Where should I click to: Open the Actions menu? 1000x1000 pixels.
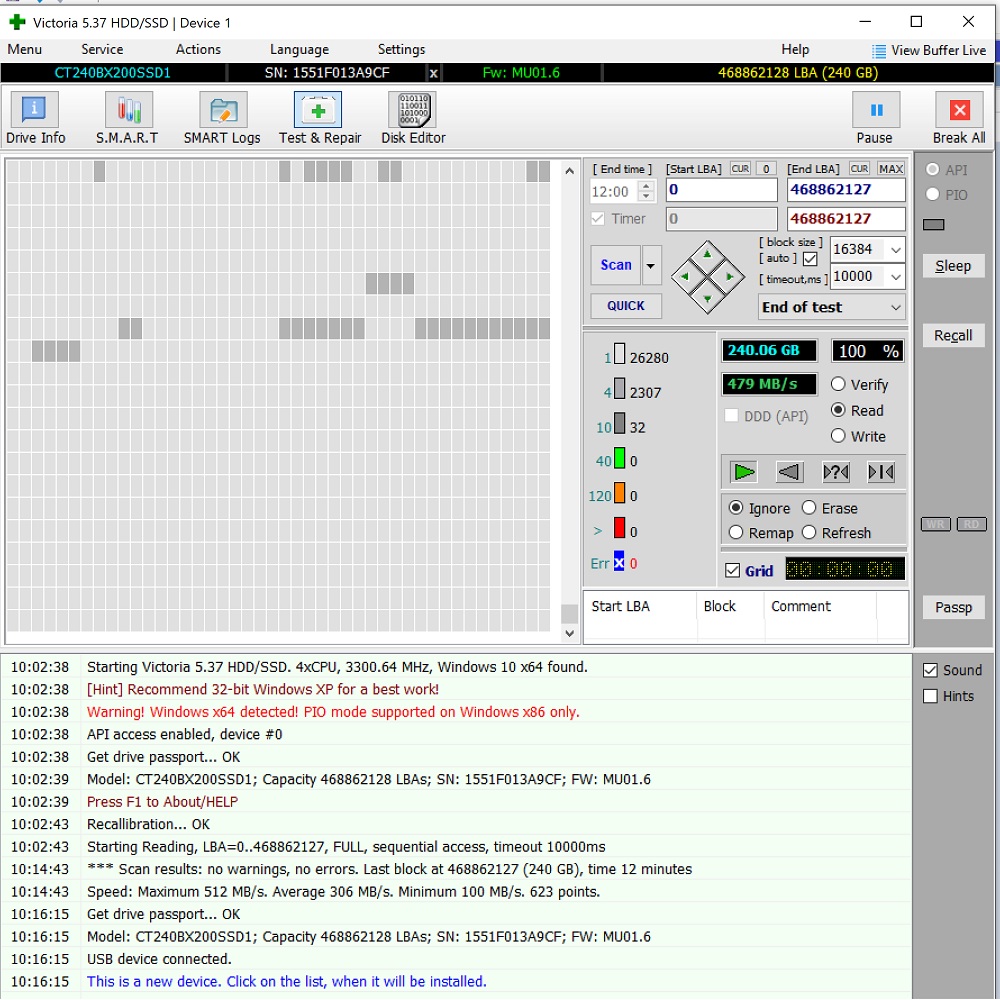[x=198, y=50]
